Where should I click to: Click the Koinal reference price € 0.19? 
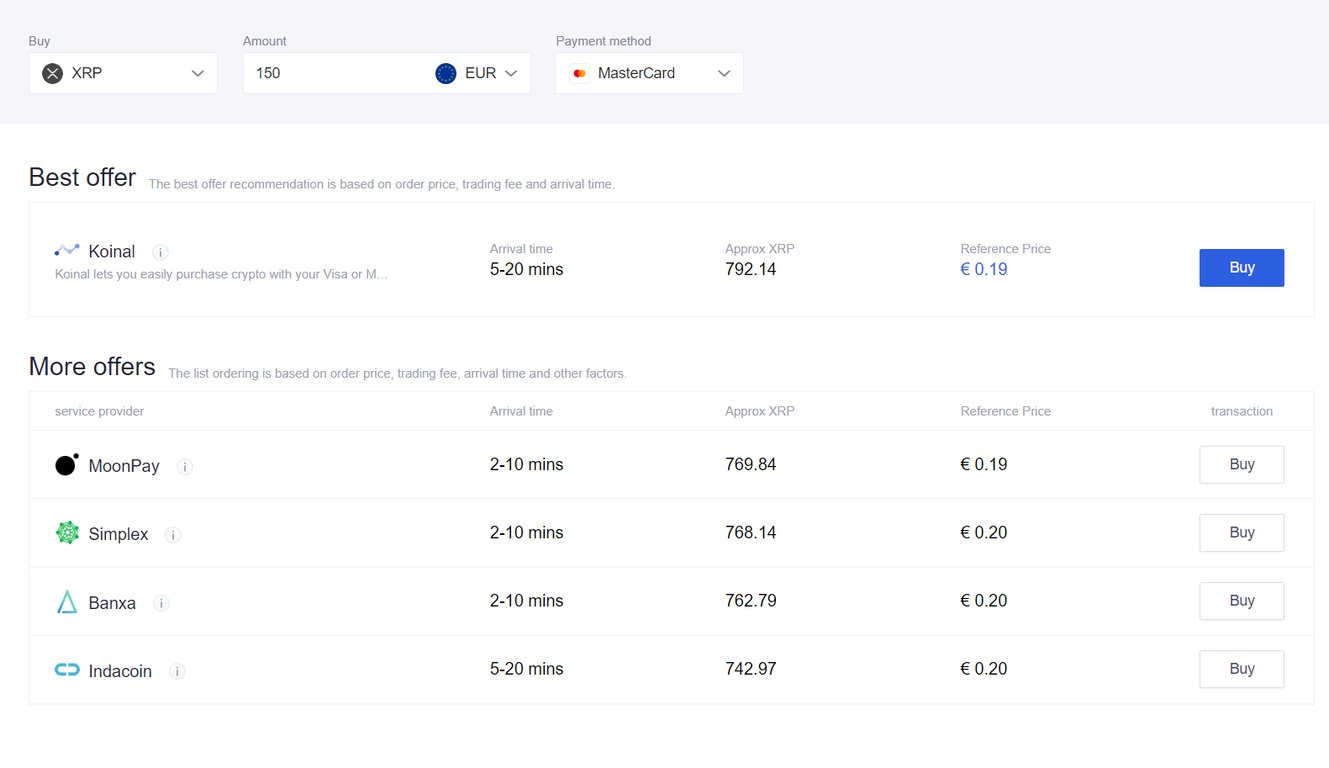(984, 269)
